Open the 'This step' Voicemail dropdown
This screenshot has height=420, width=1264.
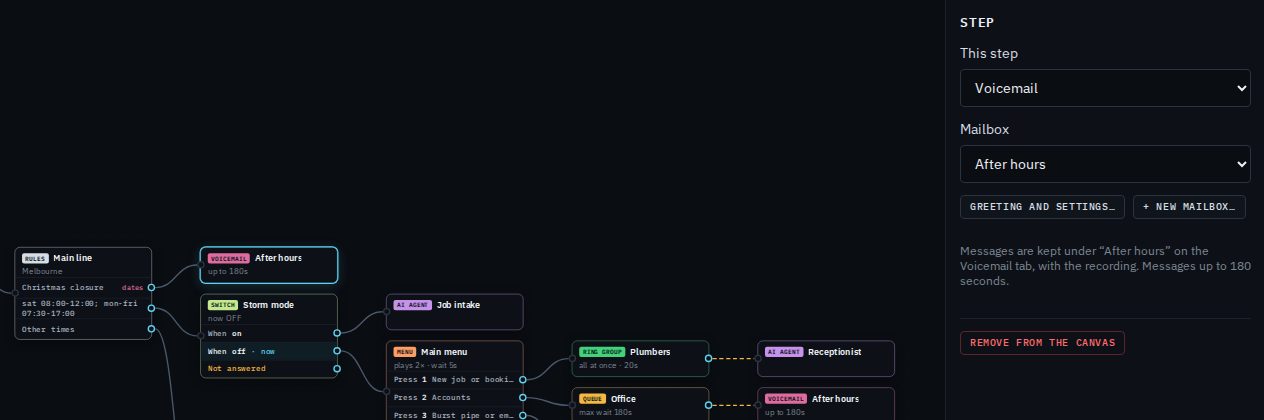click(x=1105, y=88)
